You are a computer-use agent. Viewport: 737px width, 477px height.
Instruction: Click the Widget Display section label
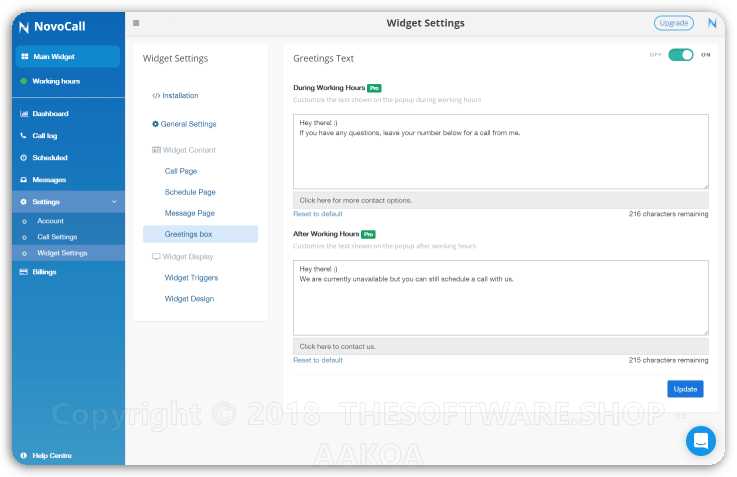(x=188, y=257)
